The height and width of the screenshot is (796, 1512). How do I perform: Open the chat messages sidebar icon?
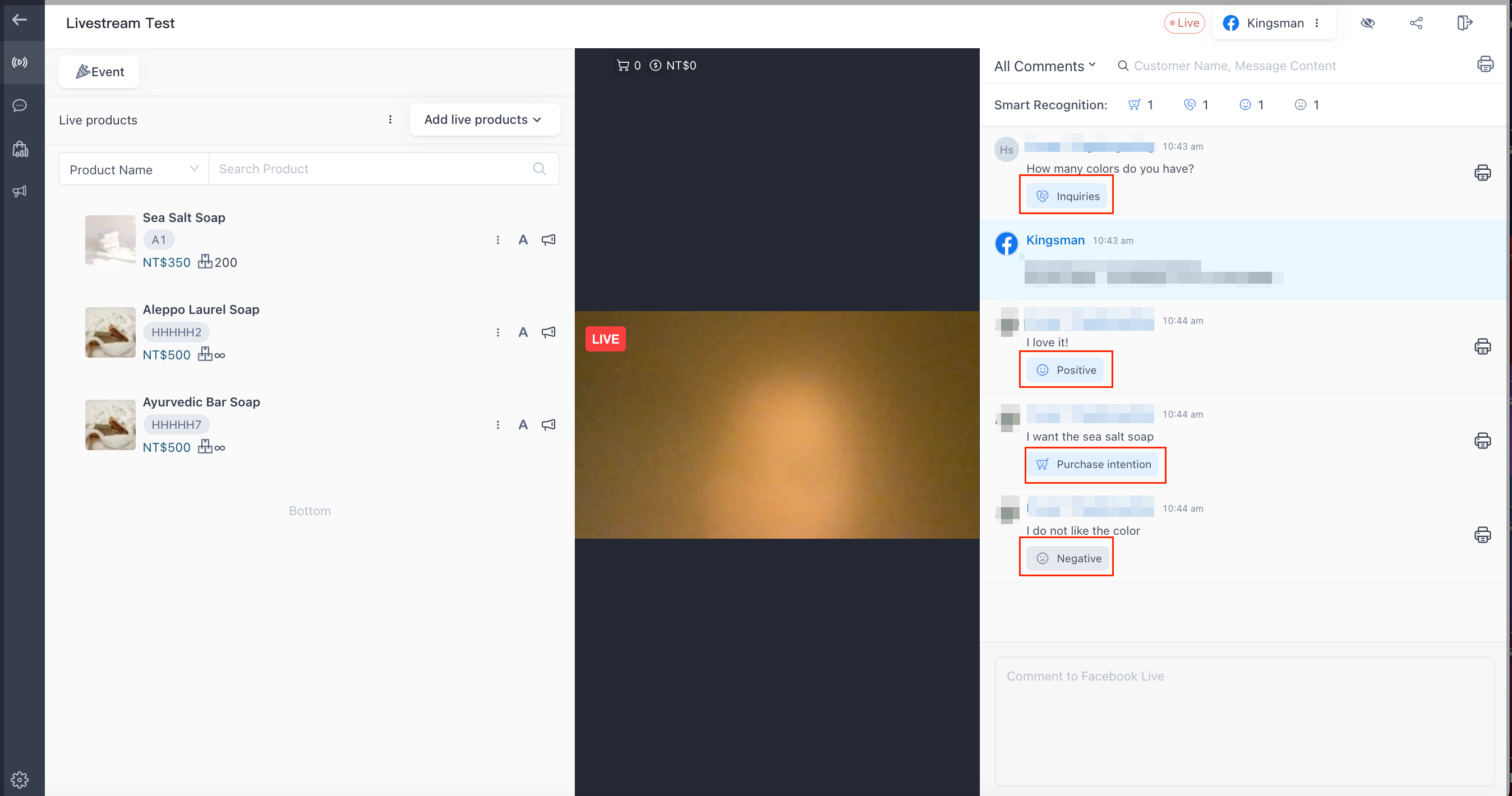click(x=20, y=105)
